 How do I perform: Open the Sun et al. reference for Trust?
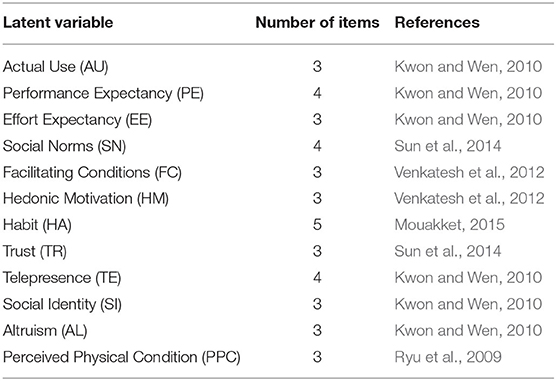(x=447, y=251)
